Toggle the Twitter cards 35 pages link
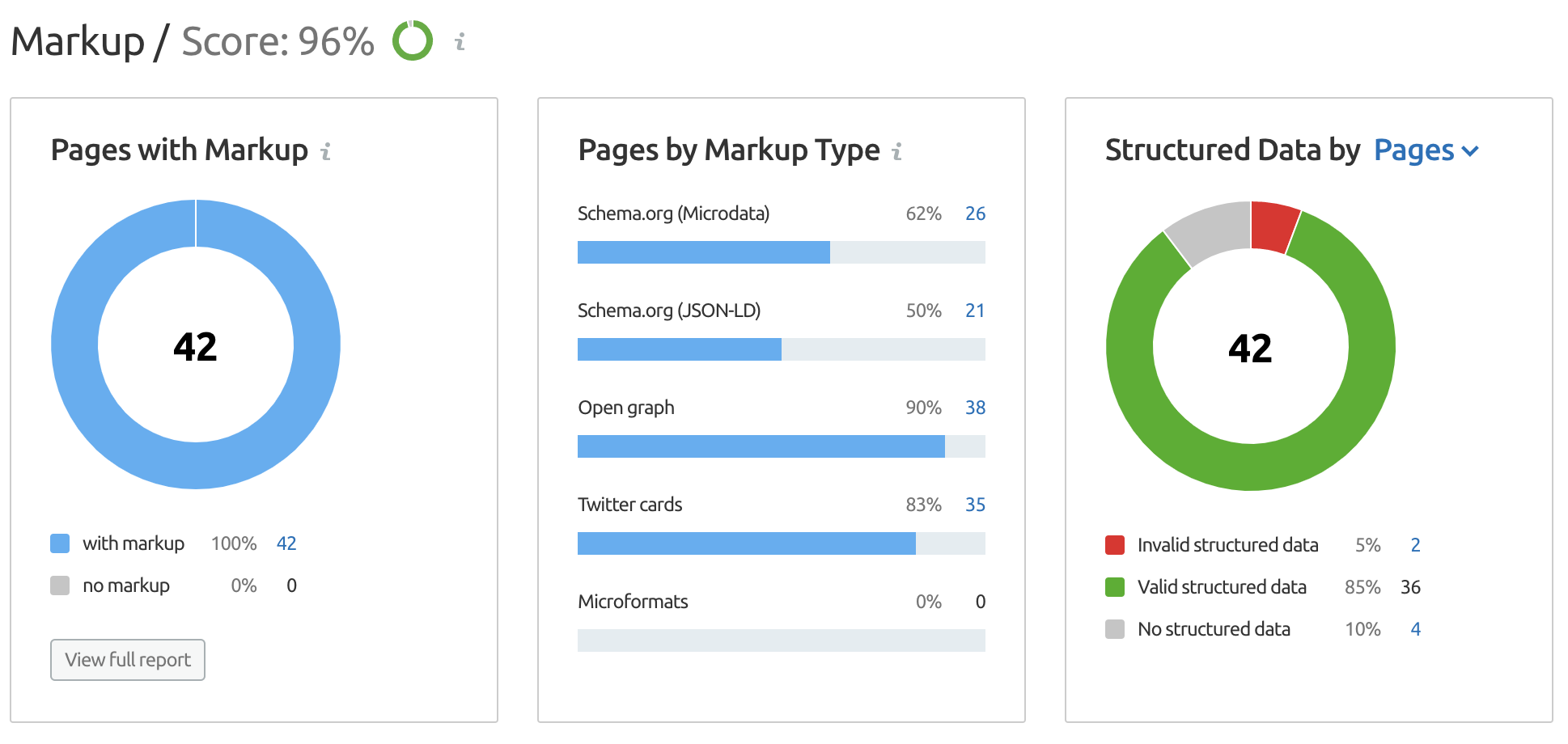Image resolution: width=1568 pixels, height=744 pixels. pyautogui.click(x=976, y=505)
